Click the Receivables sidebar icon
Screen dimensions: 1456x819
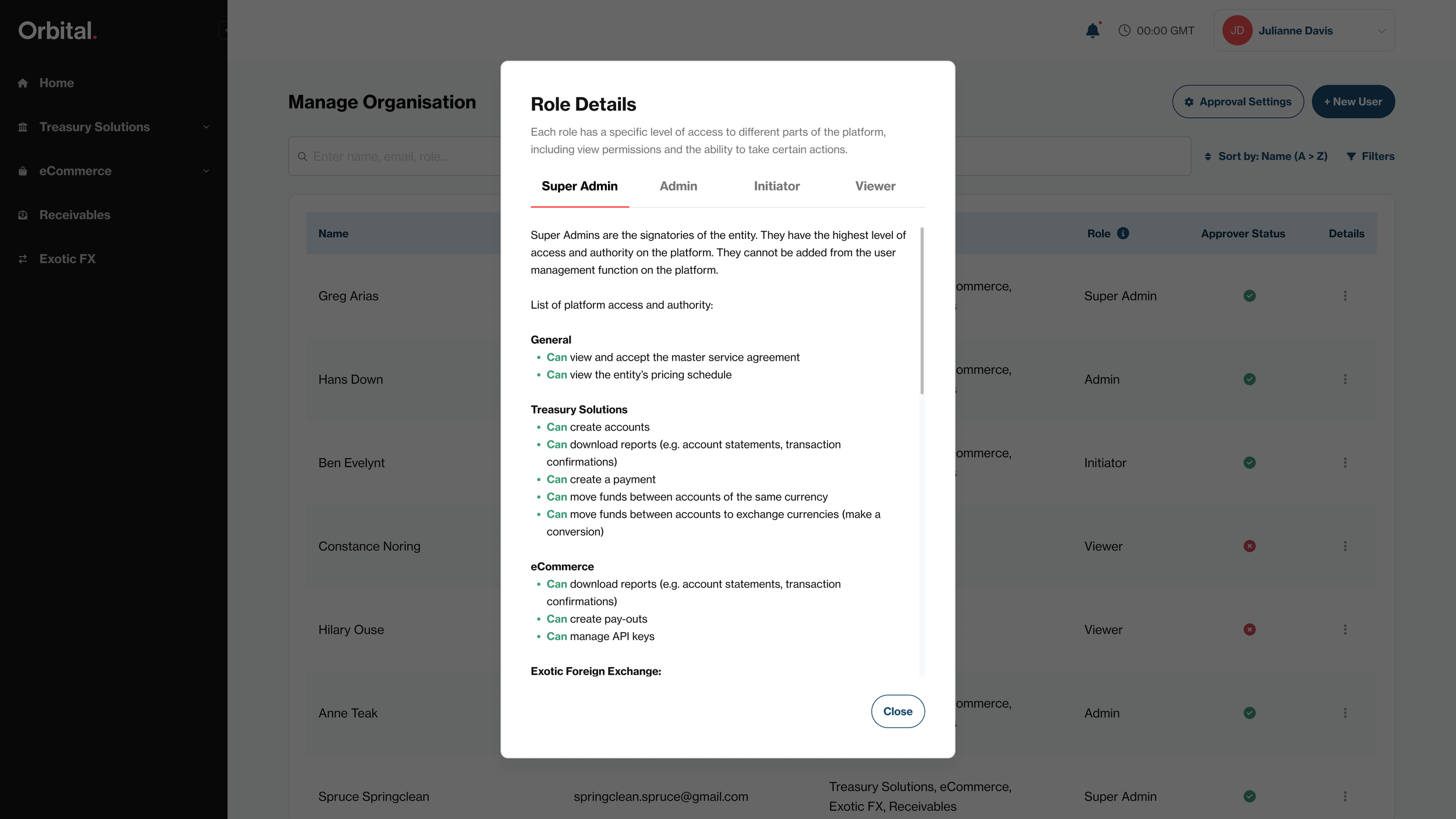coord(23,215)
